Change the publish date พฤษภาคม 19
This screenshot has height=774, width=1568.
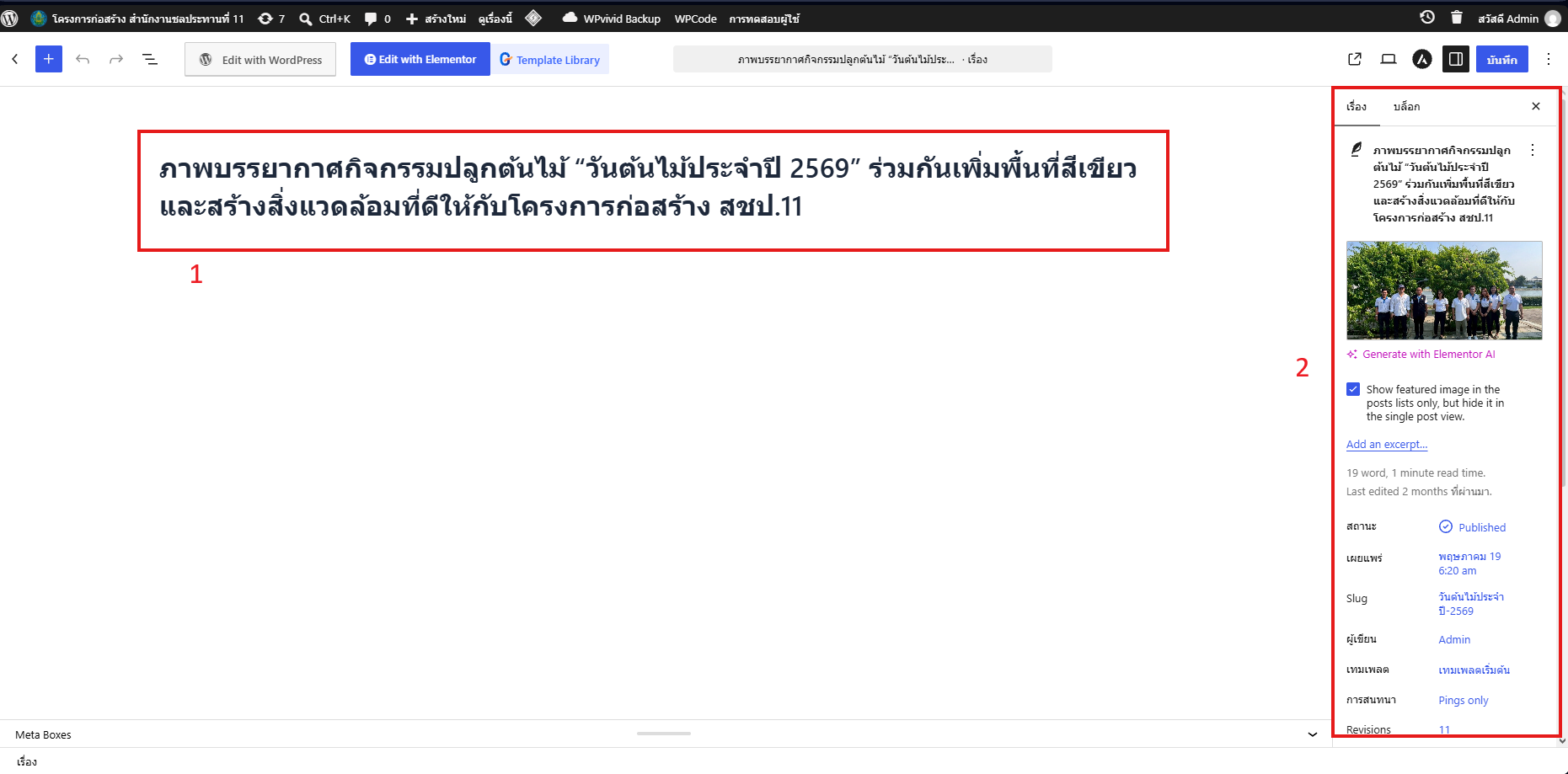click(1469, 563)
